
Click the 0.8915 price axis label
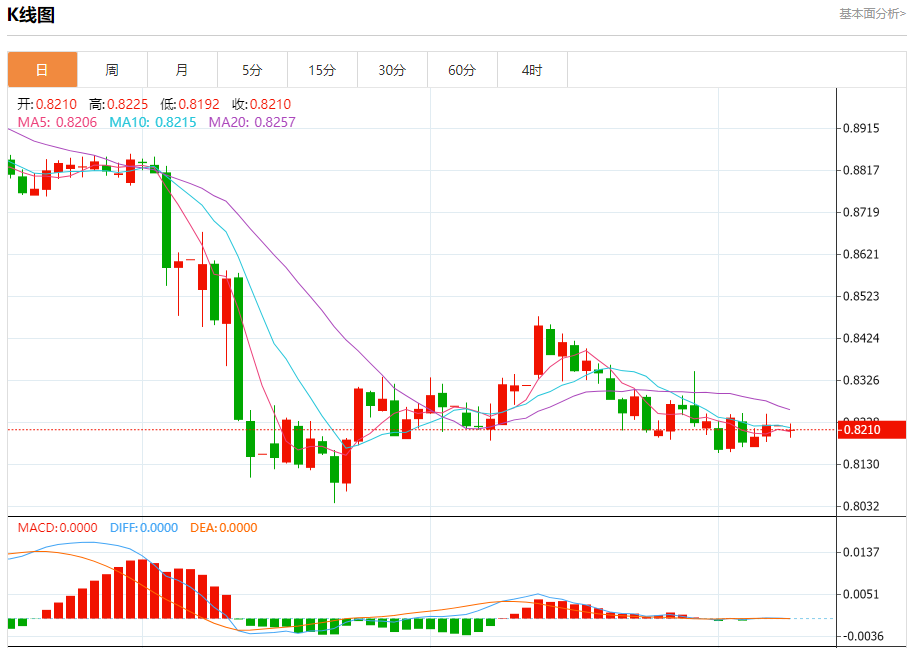coord(861,128)
